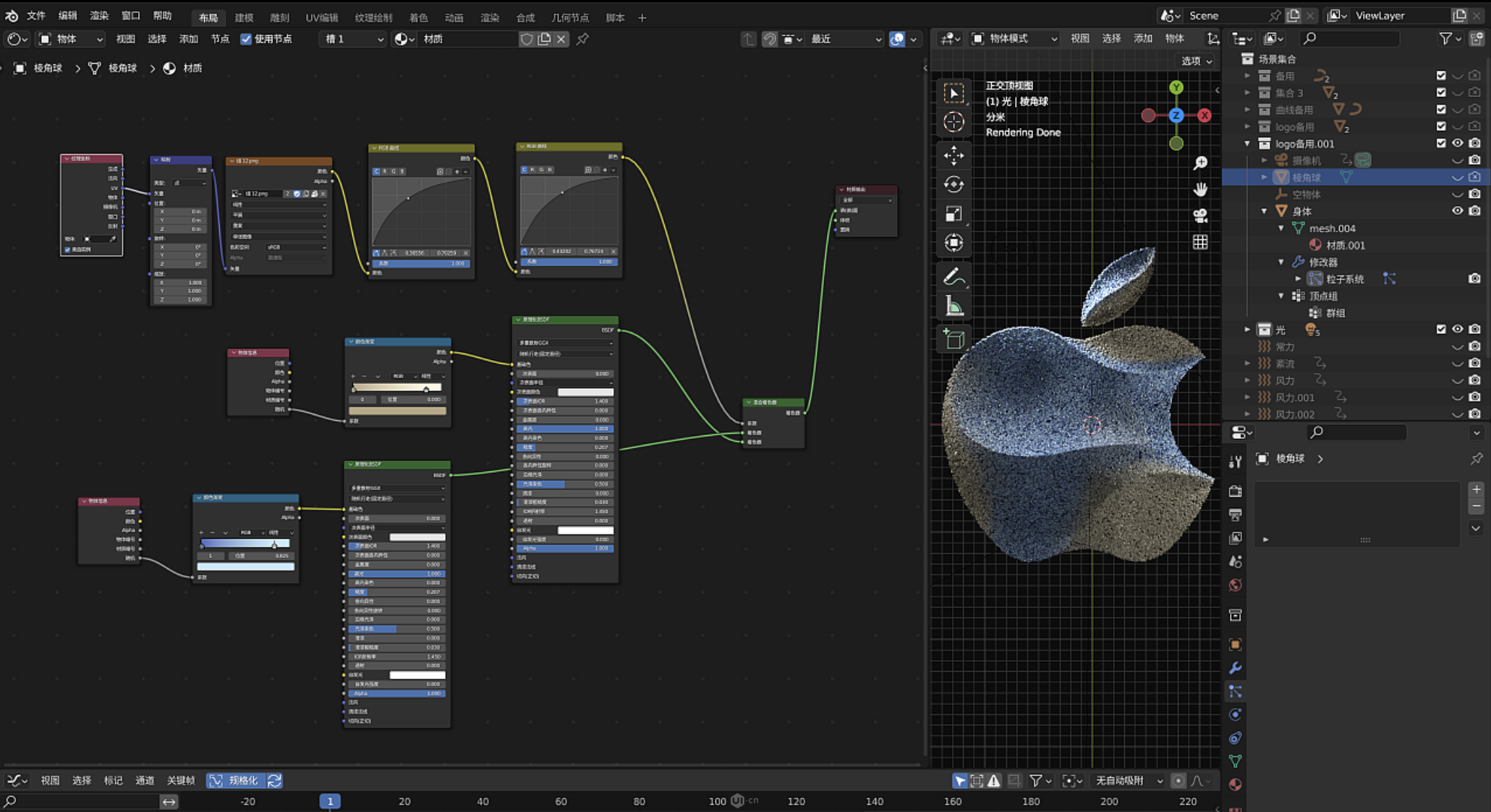
Task: Collapse the logo备用.001 collection
Action: [x=1247, y=143]
